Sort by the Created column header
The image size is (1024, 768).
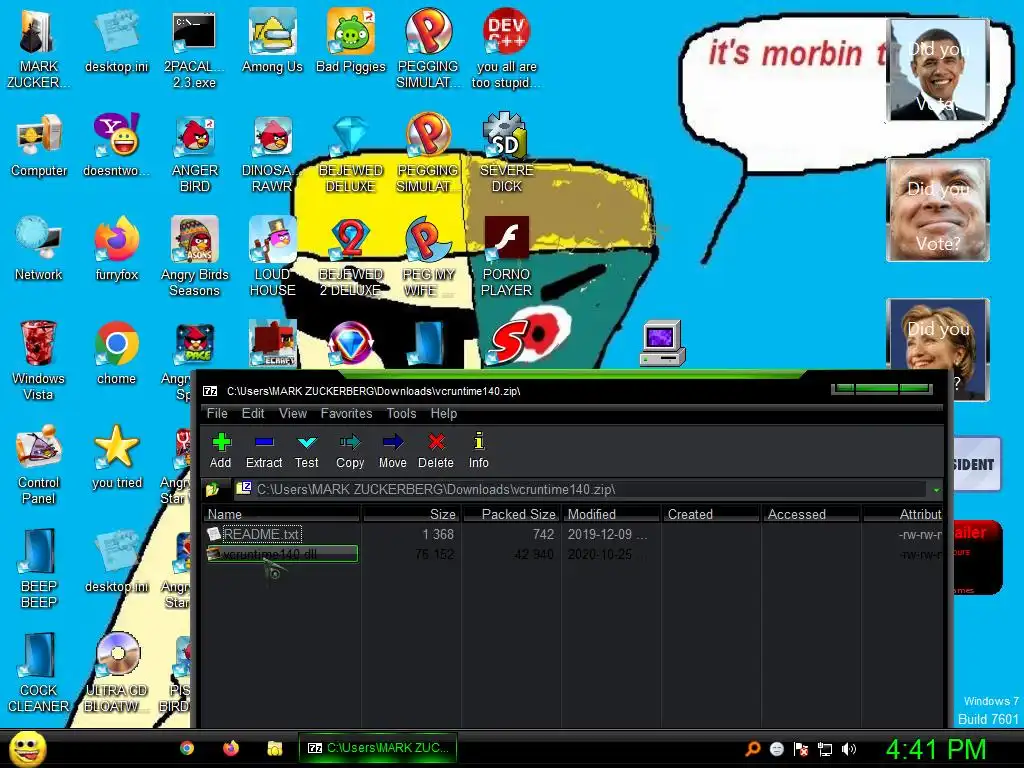(x=711, y=514)
